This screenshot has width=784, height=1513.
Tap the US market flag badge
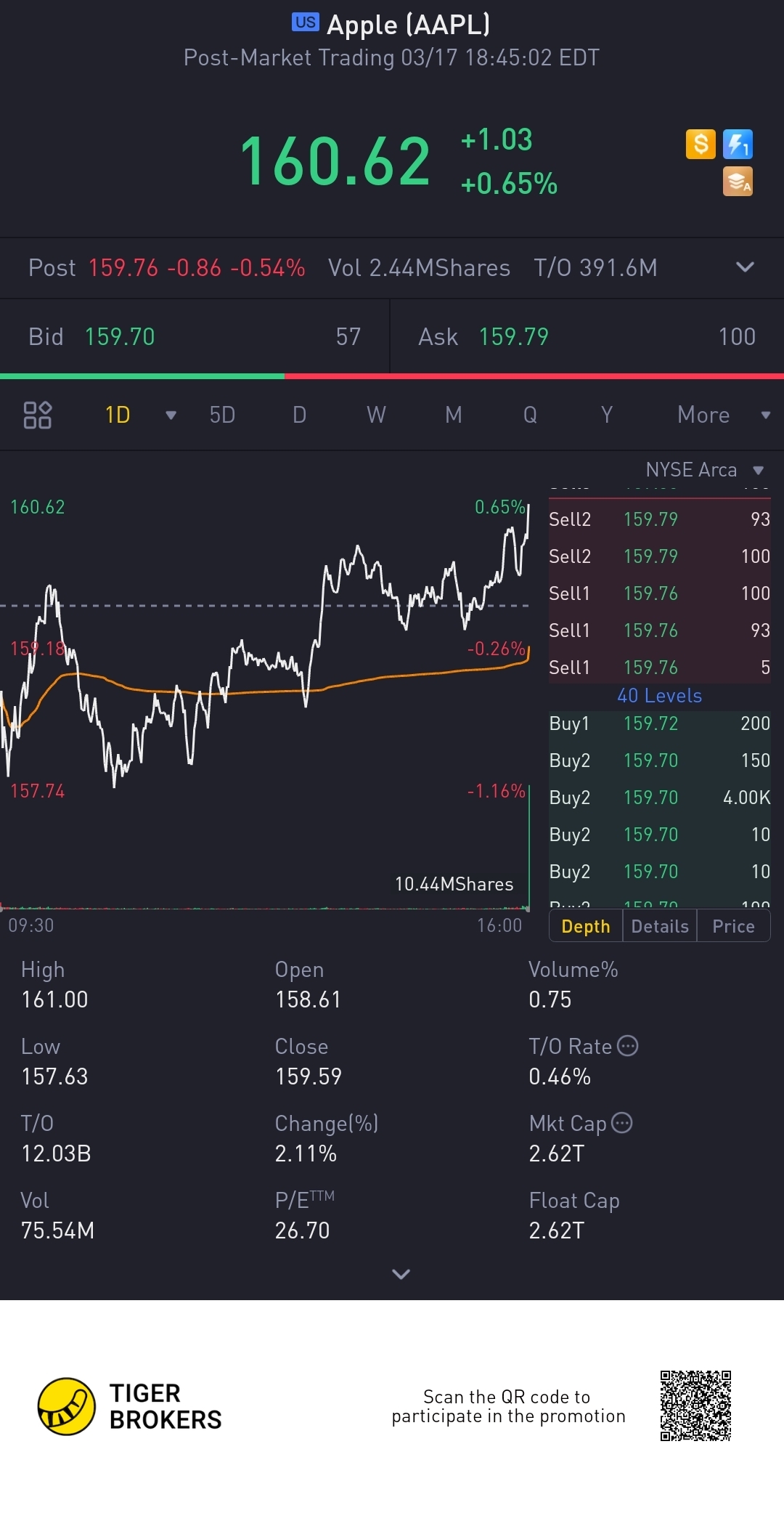pyautogui.click(x=306, y=23)
